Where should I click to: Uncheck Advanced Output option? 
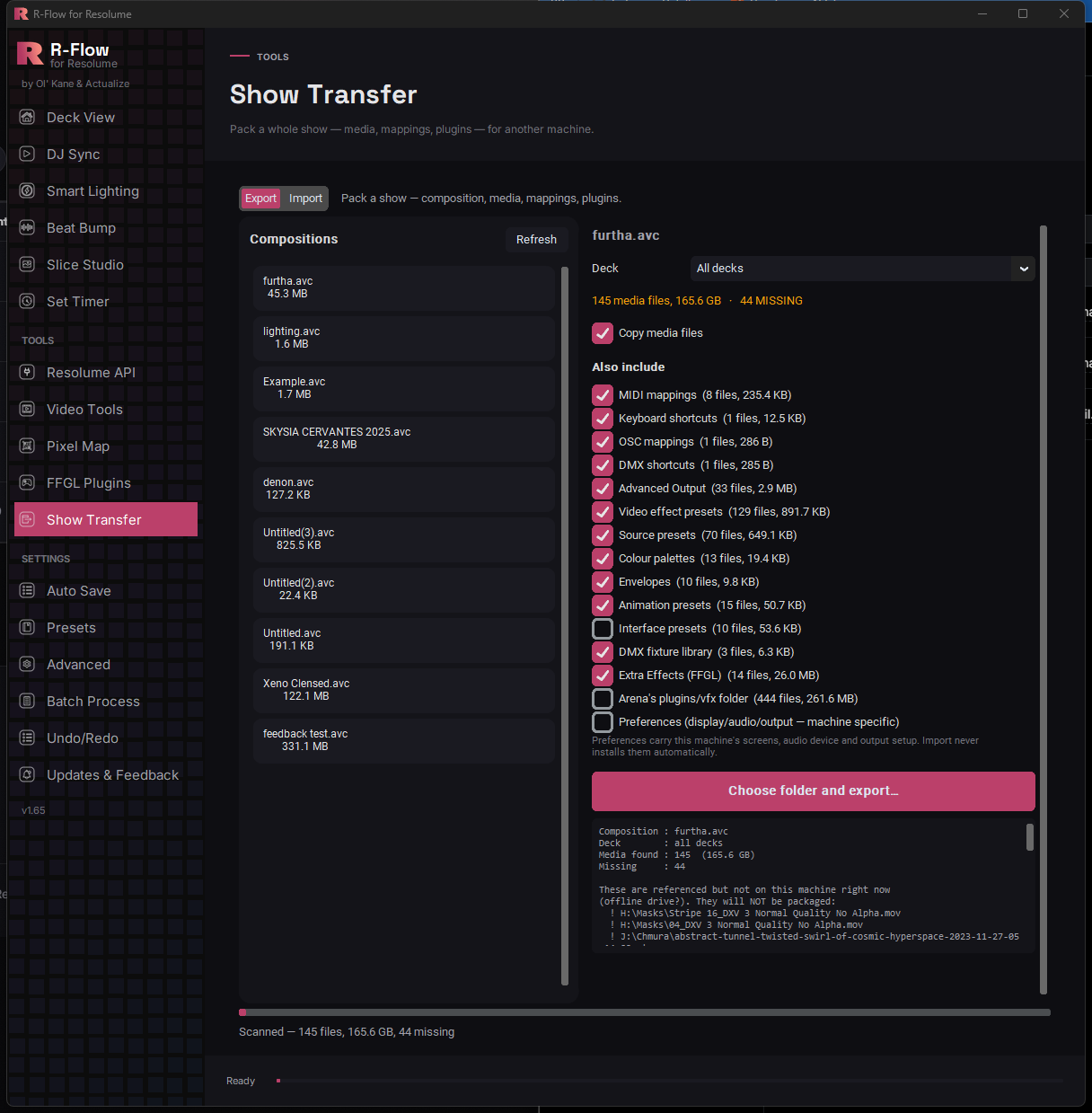tap(603, 489)
